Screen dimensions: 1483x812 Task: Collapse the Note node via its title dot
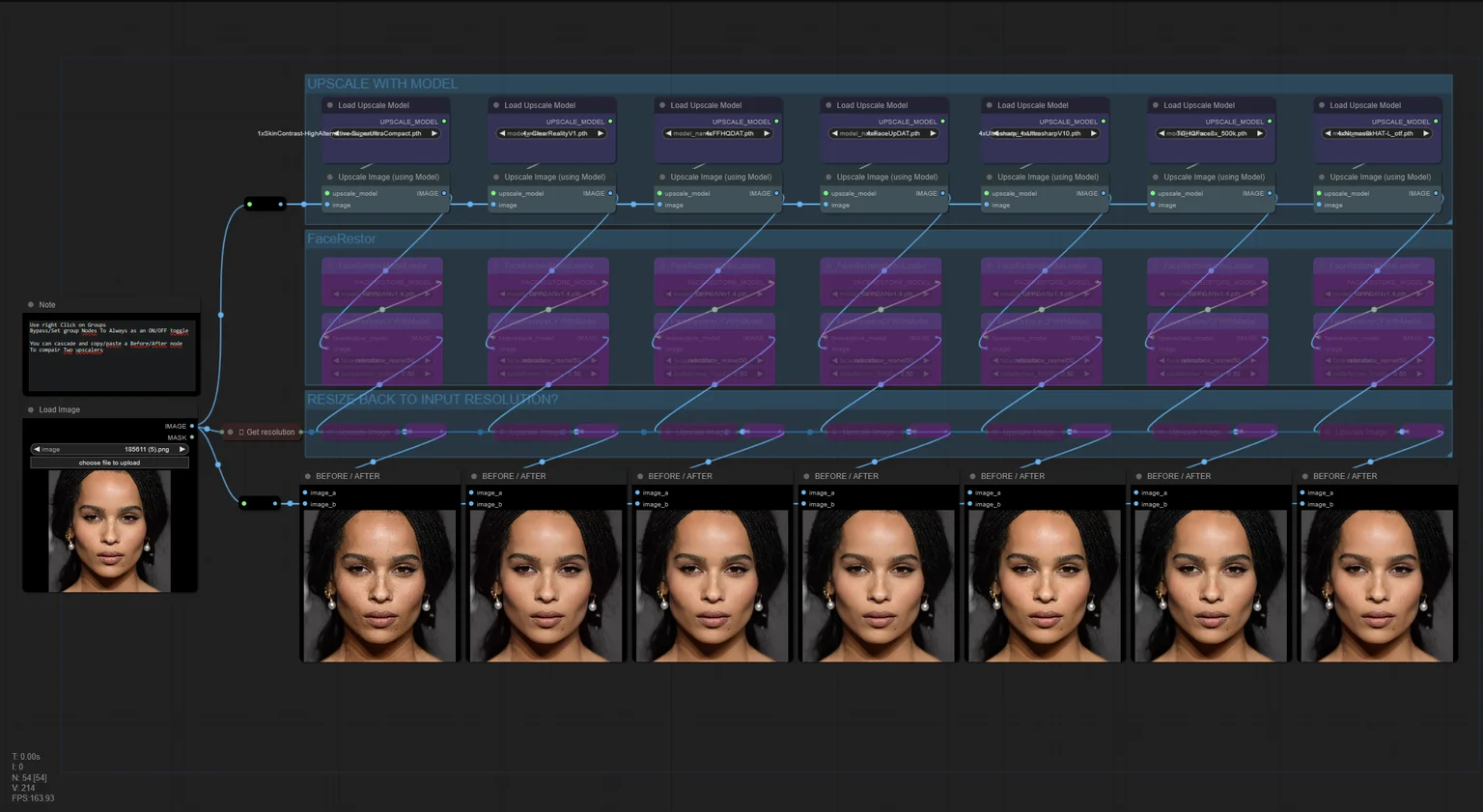(31, 304)
